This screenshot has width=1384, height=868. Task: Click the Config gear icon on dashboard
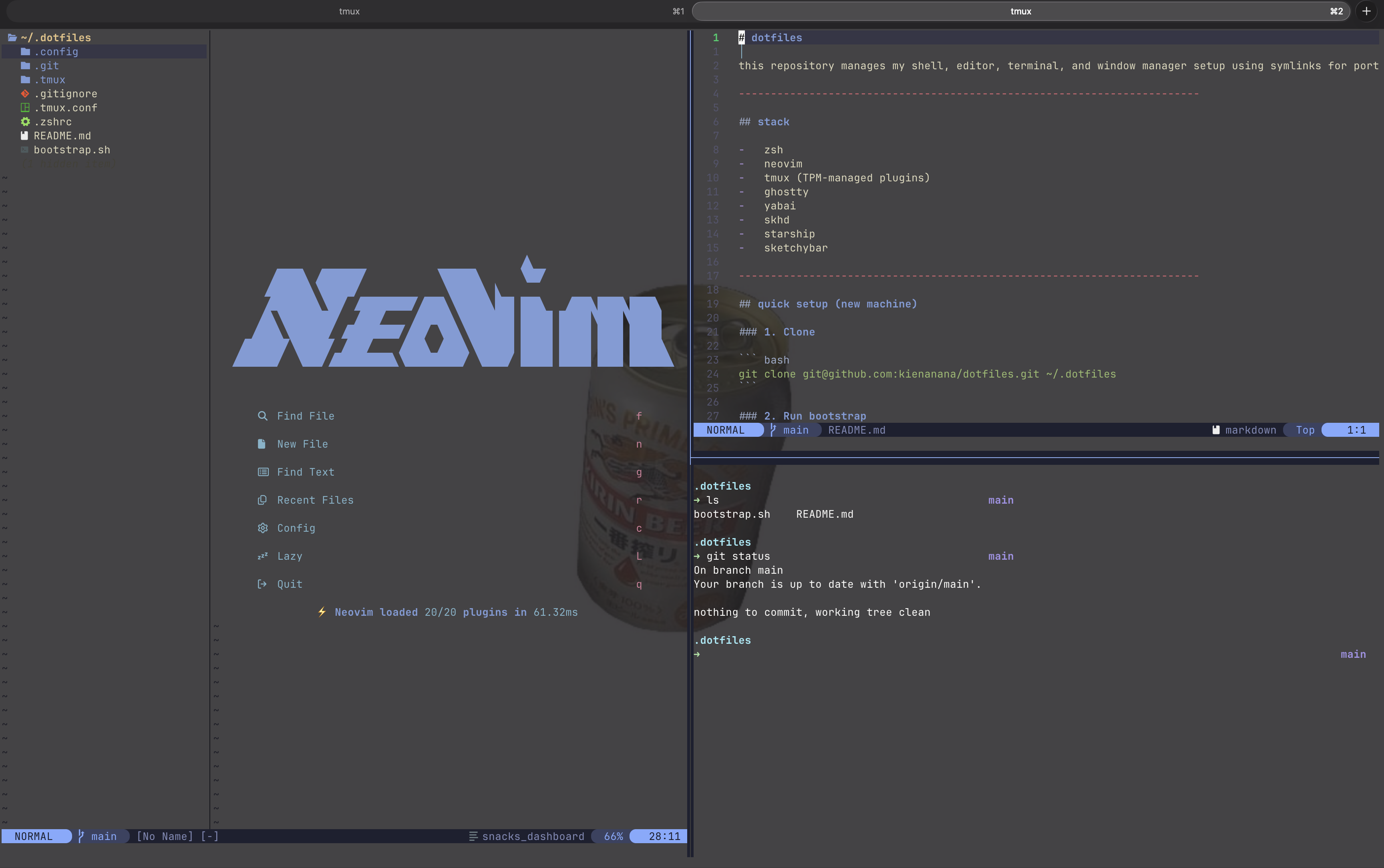pos(262,528)
